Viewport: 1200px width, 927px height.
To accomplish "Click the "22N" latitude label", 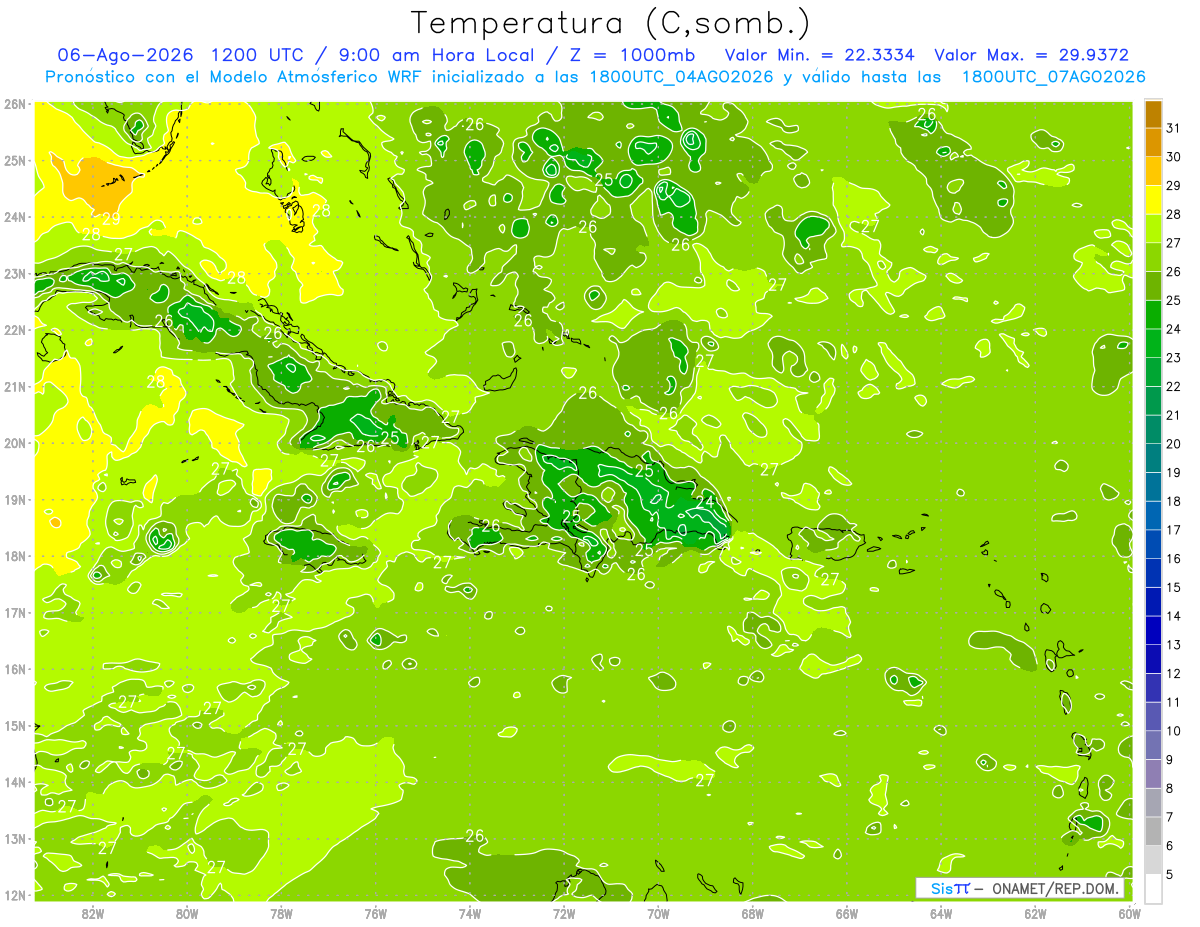I will pyautogui.click(x=15, y=330).
